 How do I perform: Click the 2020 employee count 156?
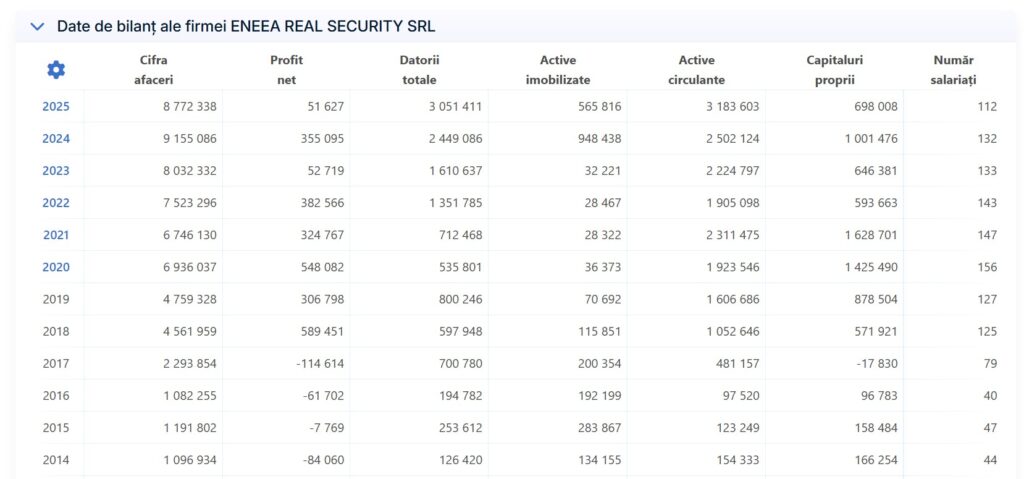(x=986, y=267)
